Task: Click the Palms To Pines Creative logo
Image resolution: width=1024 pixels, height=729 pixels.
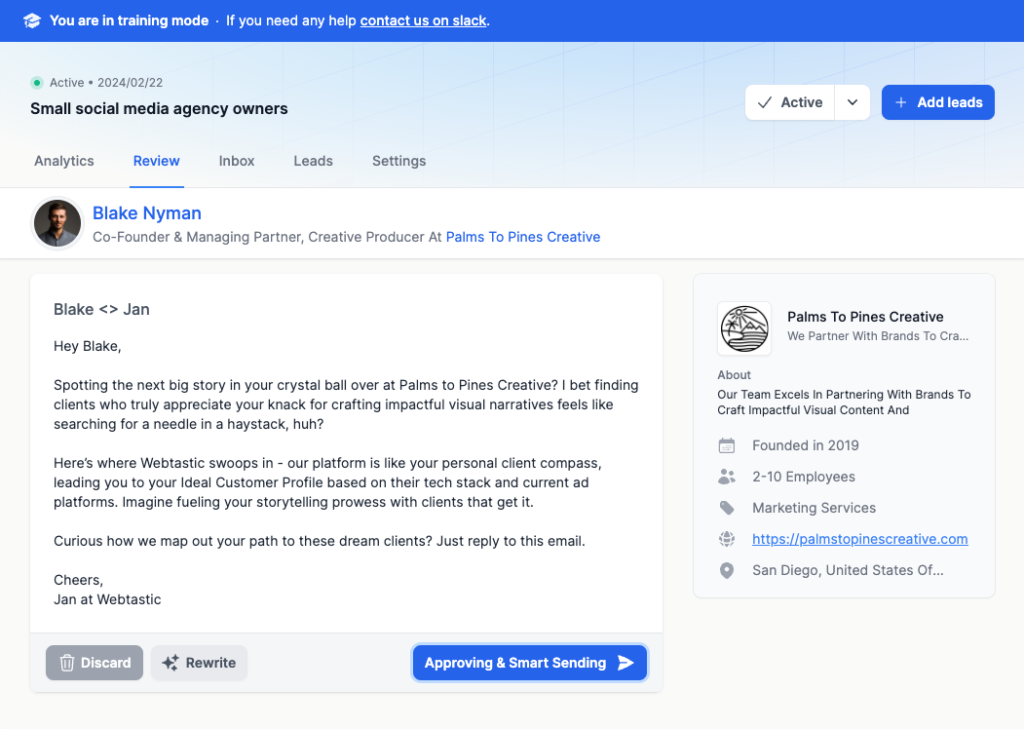Action: [744, 328]
